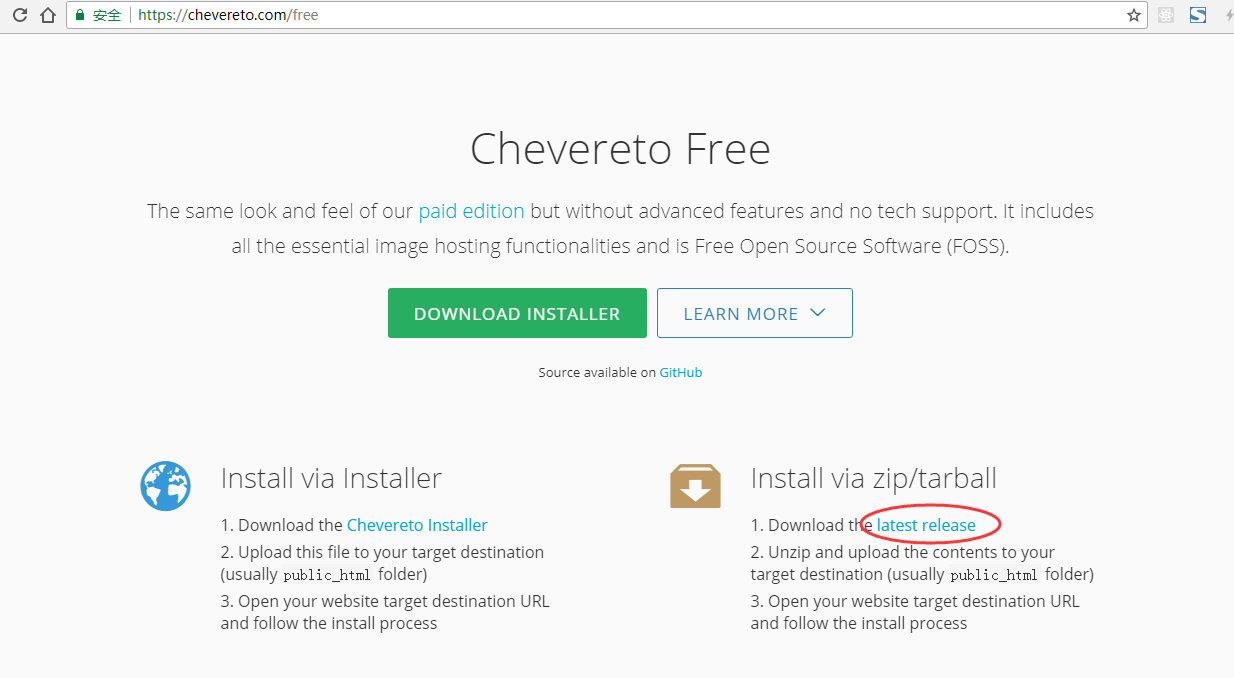1234x678 pixels.
Task: Select the Install via zip/tarball heading
Action: tap(874, 478)
